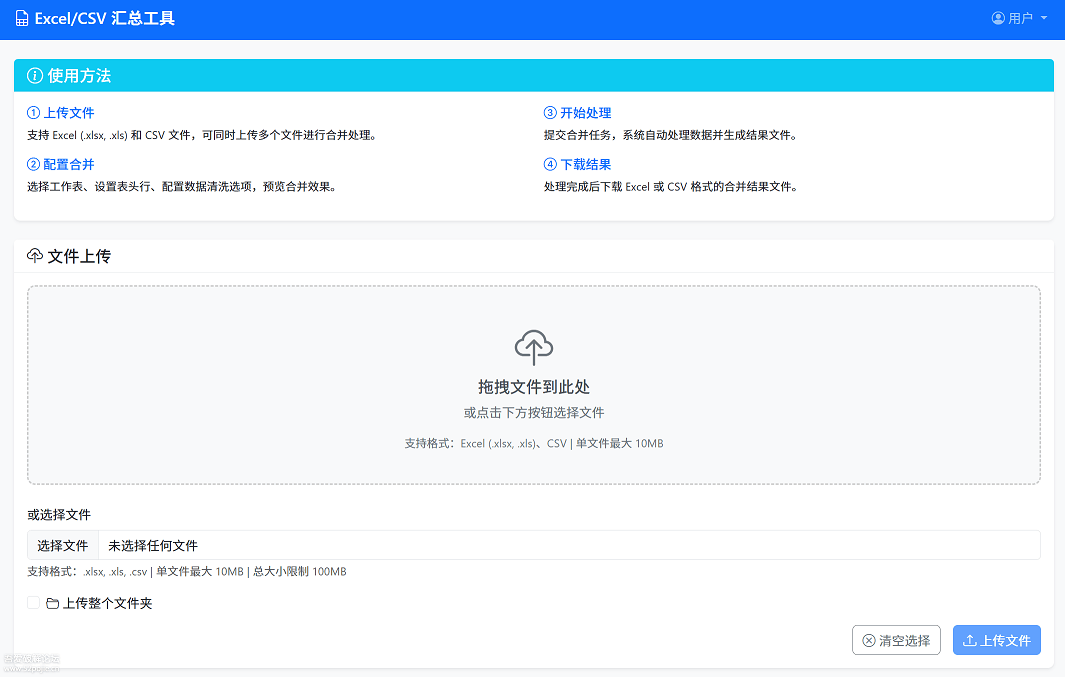Click the info icon beside 使用方法

point(35,76)
